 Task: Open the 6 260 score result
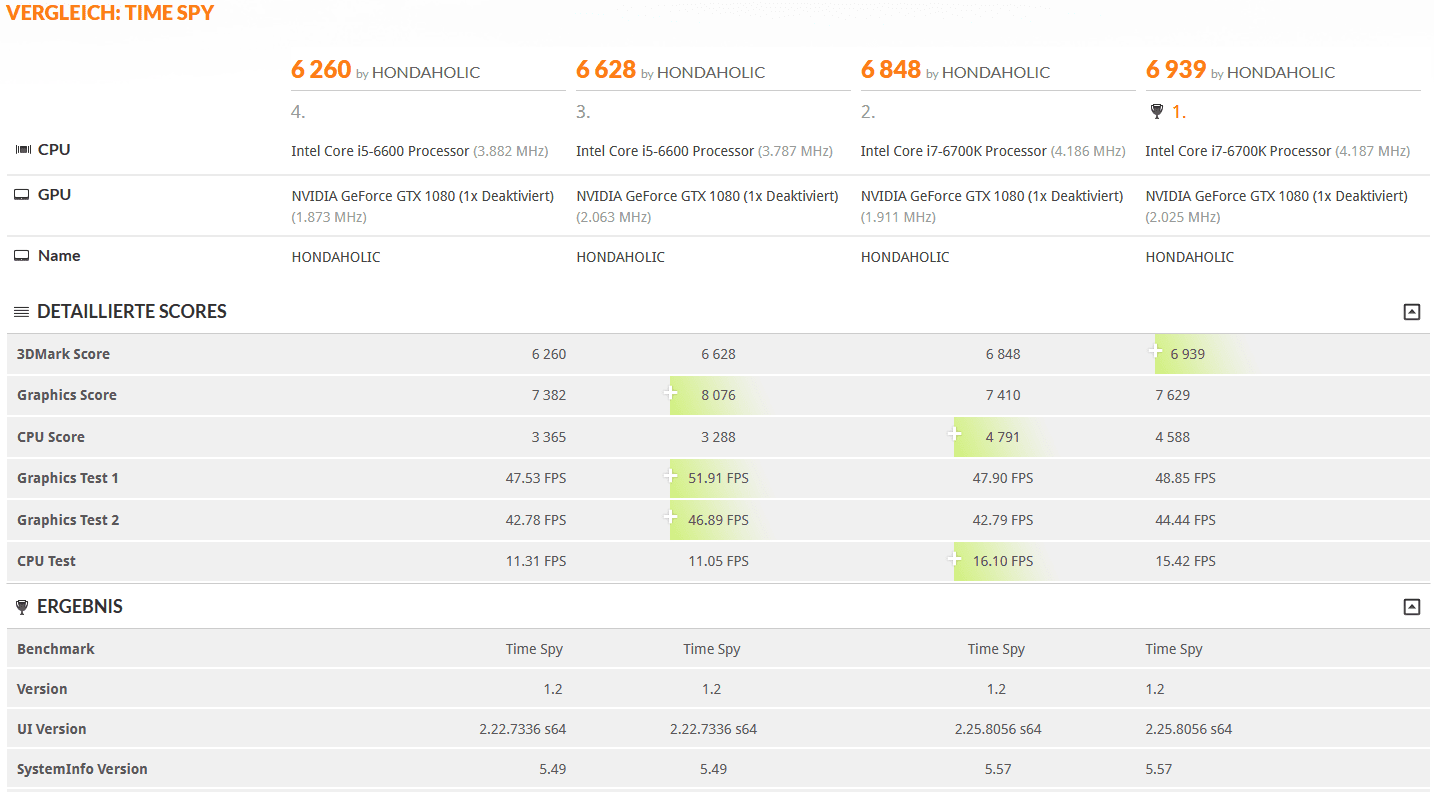click(321, 69)
